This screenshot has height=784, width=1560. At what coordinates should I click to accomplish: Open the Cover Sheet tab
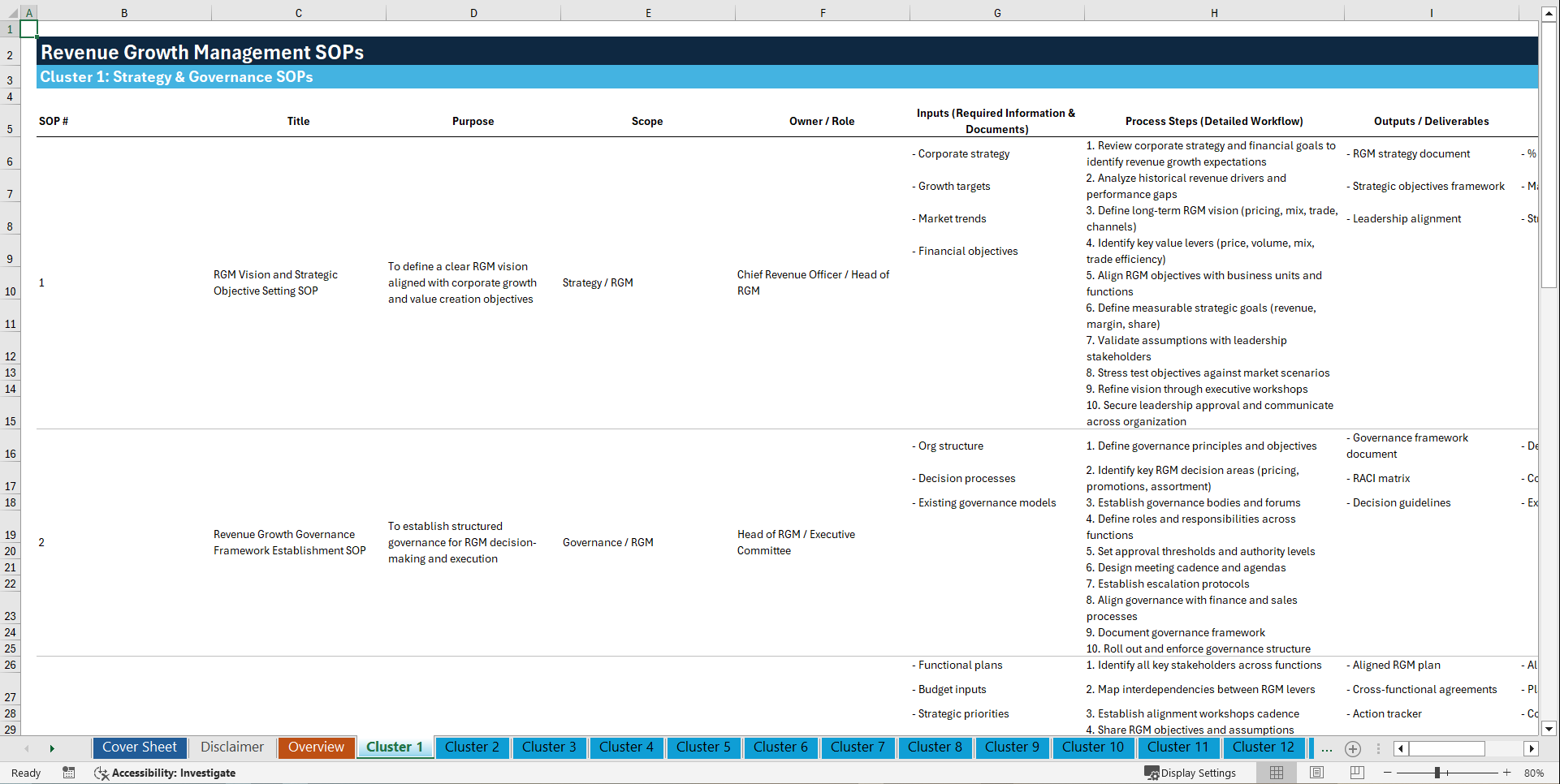pyautogui.click(x=139, y=747)
